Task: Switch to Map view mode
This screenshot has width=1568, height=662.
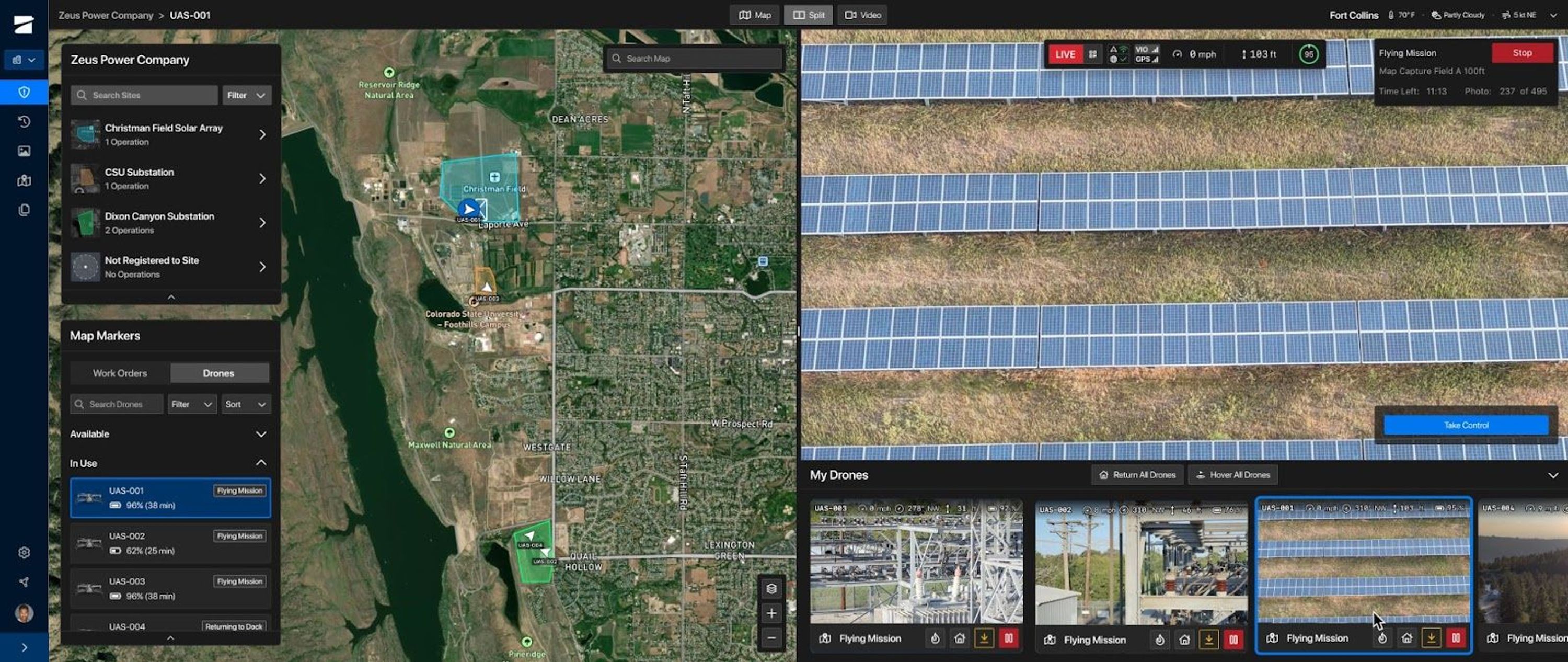Action: click(755, 15)
